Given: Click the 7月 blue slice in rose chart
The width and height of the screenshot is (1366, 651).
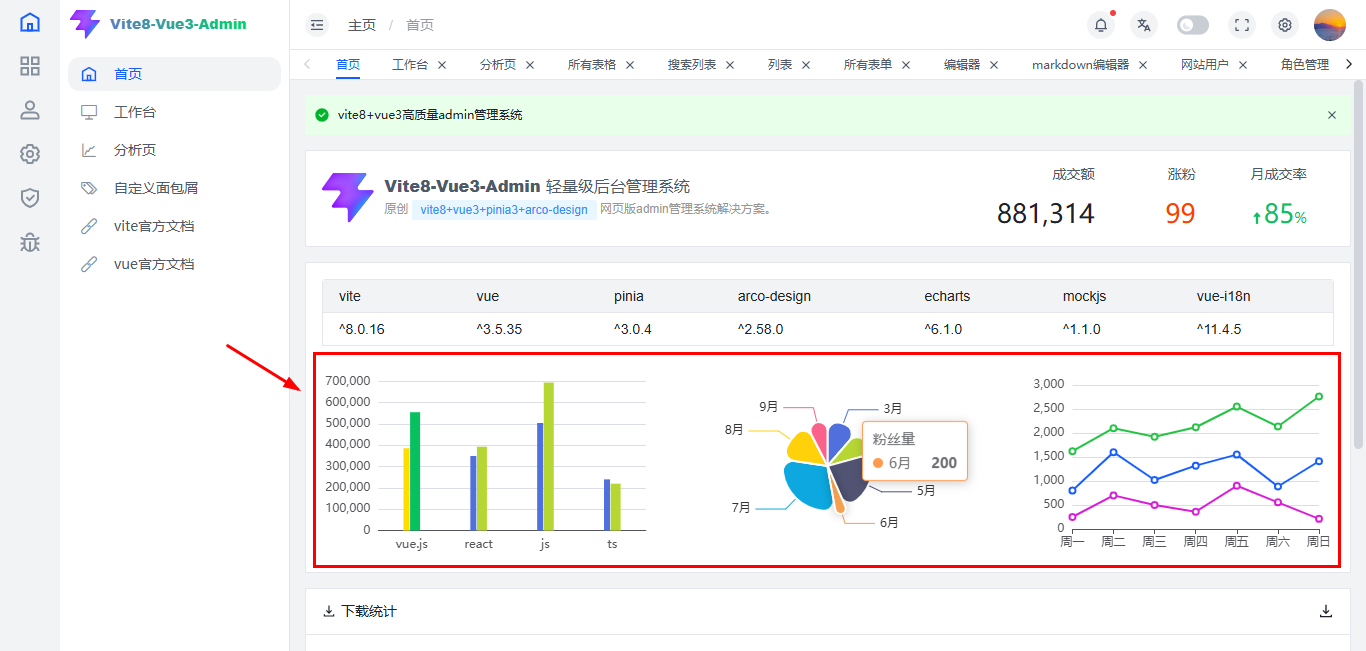Looking at the screenshot, I should coord(808,486).
